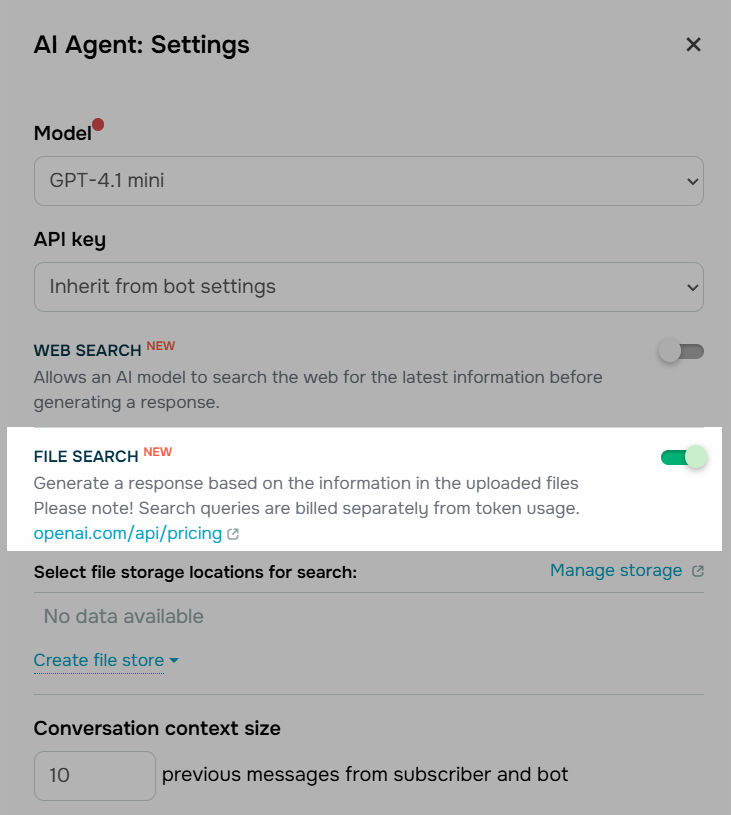Click the Manage storage external link icon
The height and width of the screenshot is (815, 731).
(697, 570)
